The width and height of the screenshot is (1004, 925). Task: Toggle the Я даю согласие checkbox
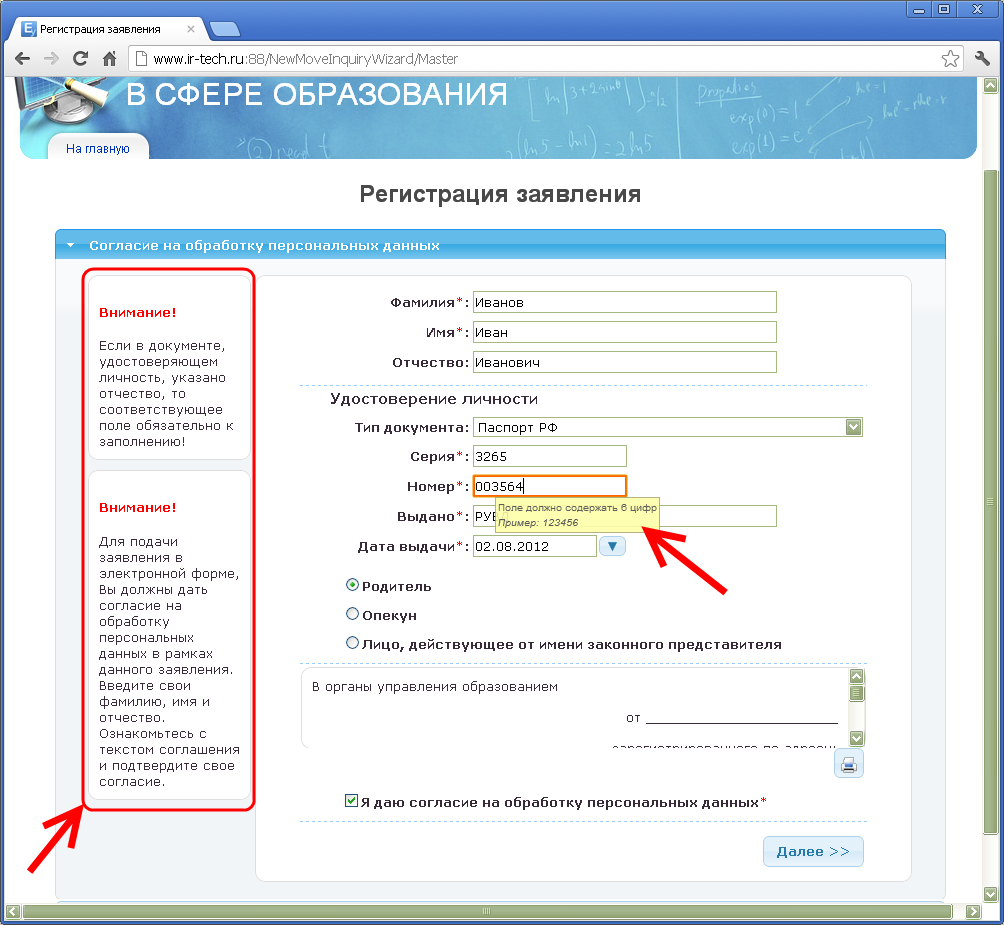tap(351, 801)
